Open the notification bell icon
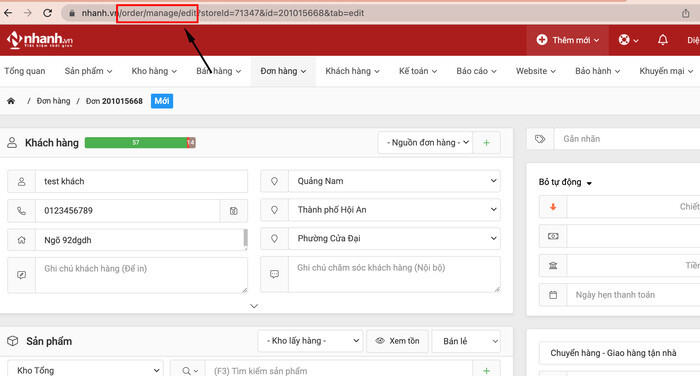The height and width of the screenshot is (376, 700). tap(662, 40)
